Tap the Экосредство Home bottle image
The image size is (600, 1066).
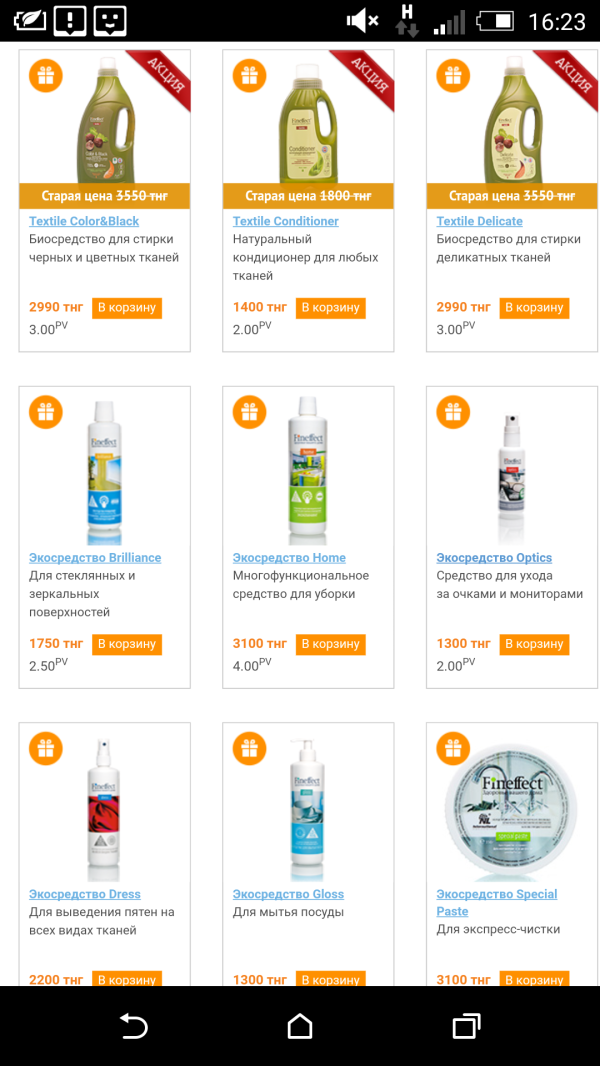(x=308, y=470)
